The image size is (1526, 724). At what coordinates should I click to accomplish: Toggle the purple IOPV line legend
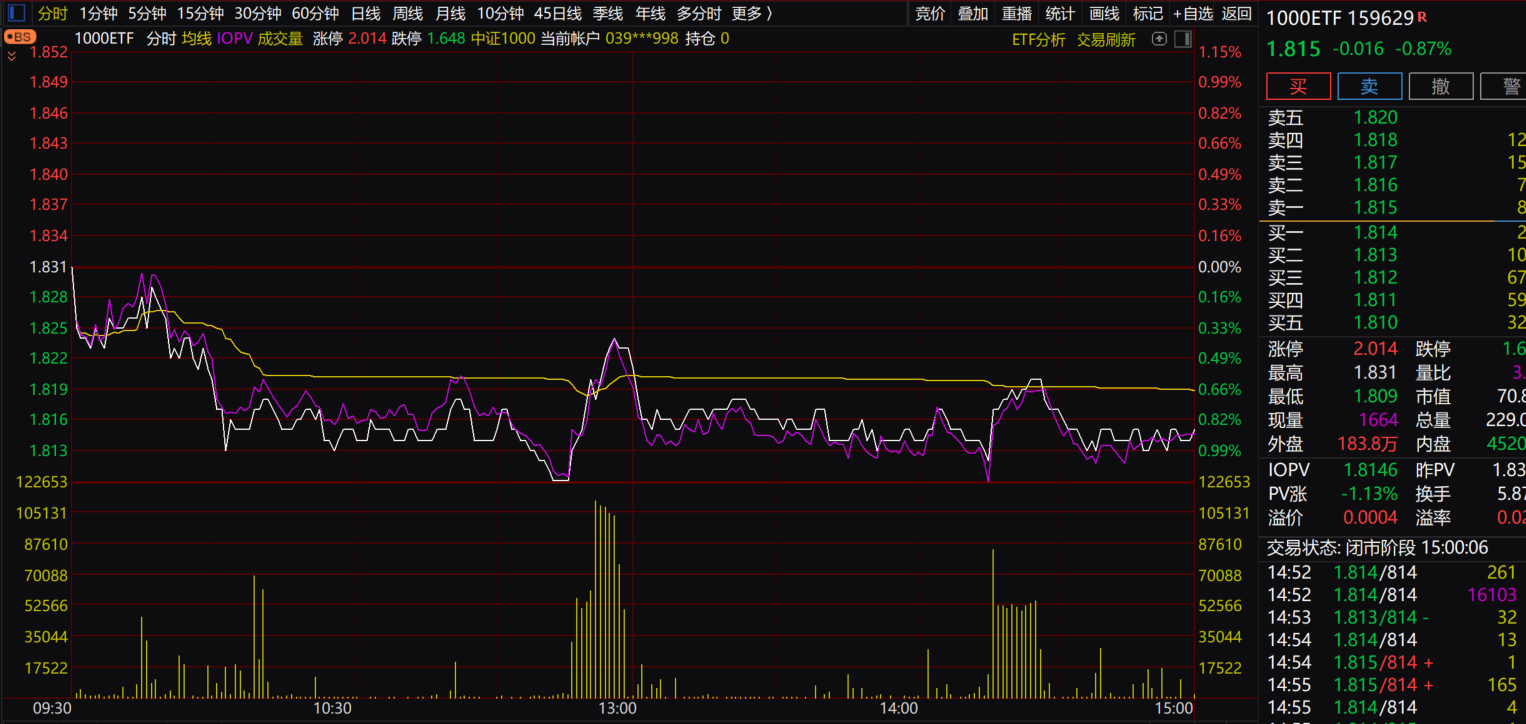234,38
